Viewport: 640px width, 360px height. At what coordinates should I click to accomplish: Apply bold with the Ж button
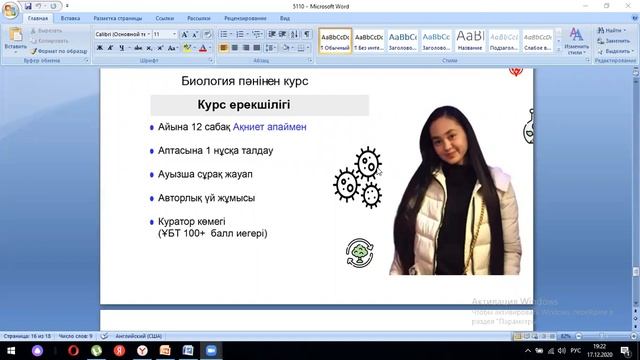click(x=100, y=48)
